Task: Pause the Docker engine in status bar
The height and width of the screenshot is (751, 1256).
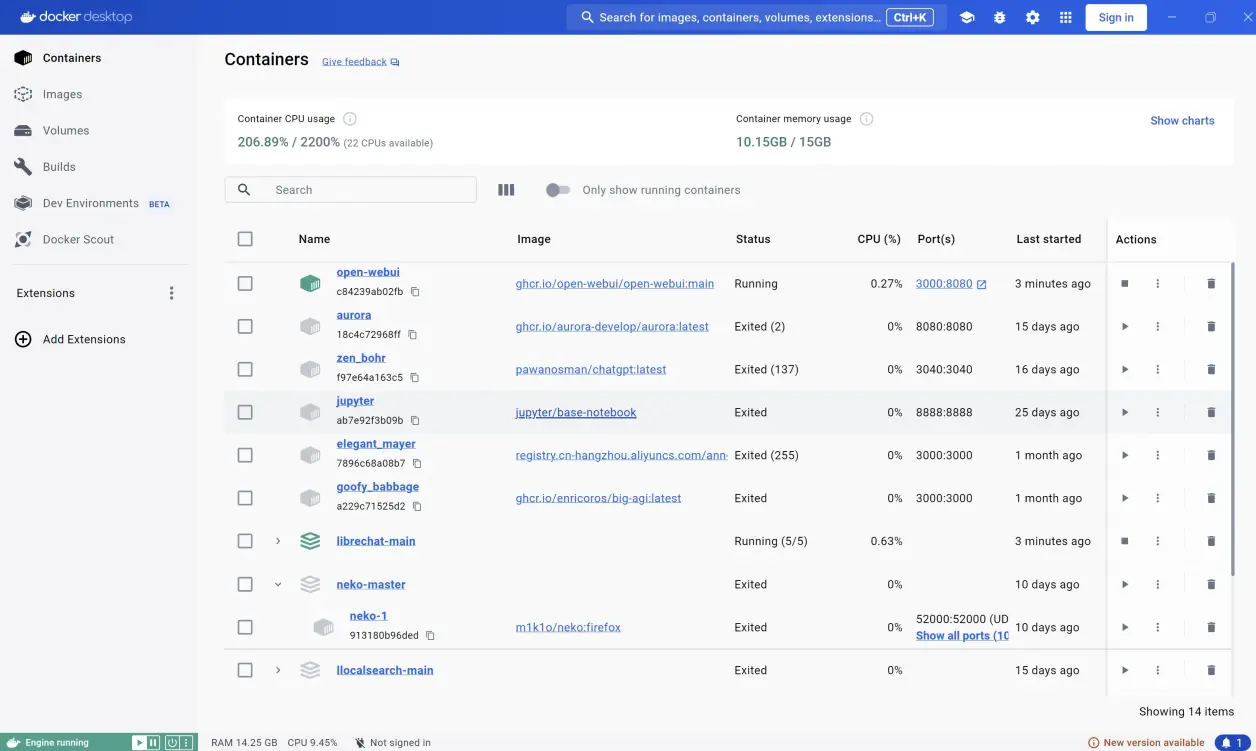Action: coord(153,743)
